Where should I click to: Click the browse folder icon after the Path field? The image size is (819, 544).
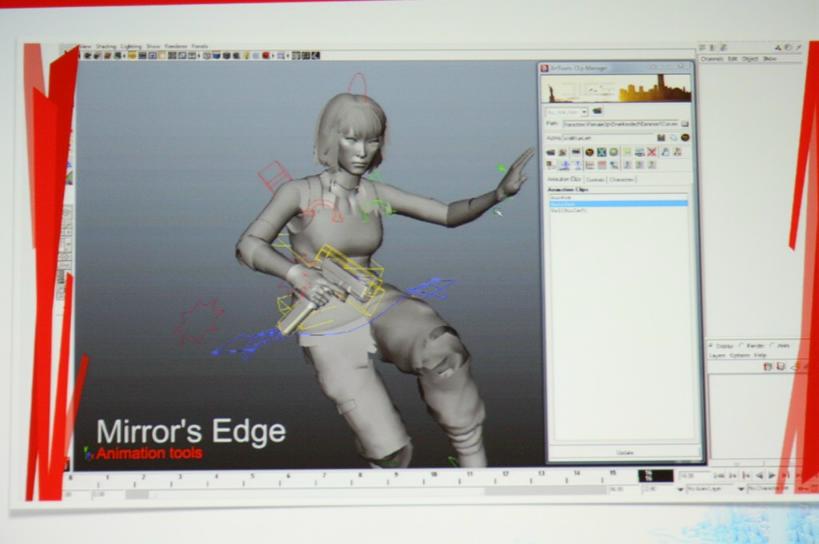point(685,124)
